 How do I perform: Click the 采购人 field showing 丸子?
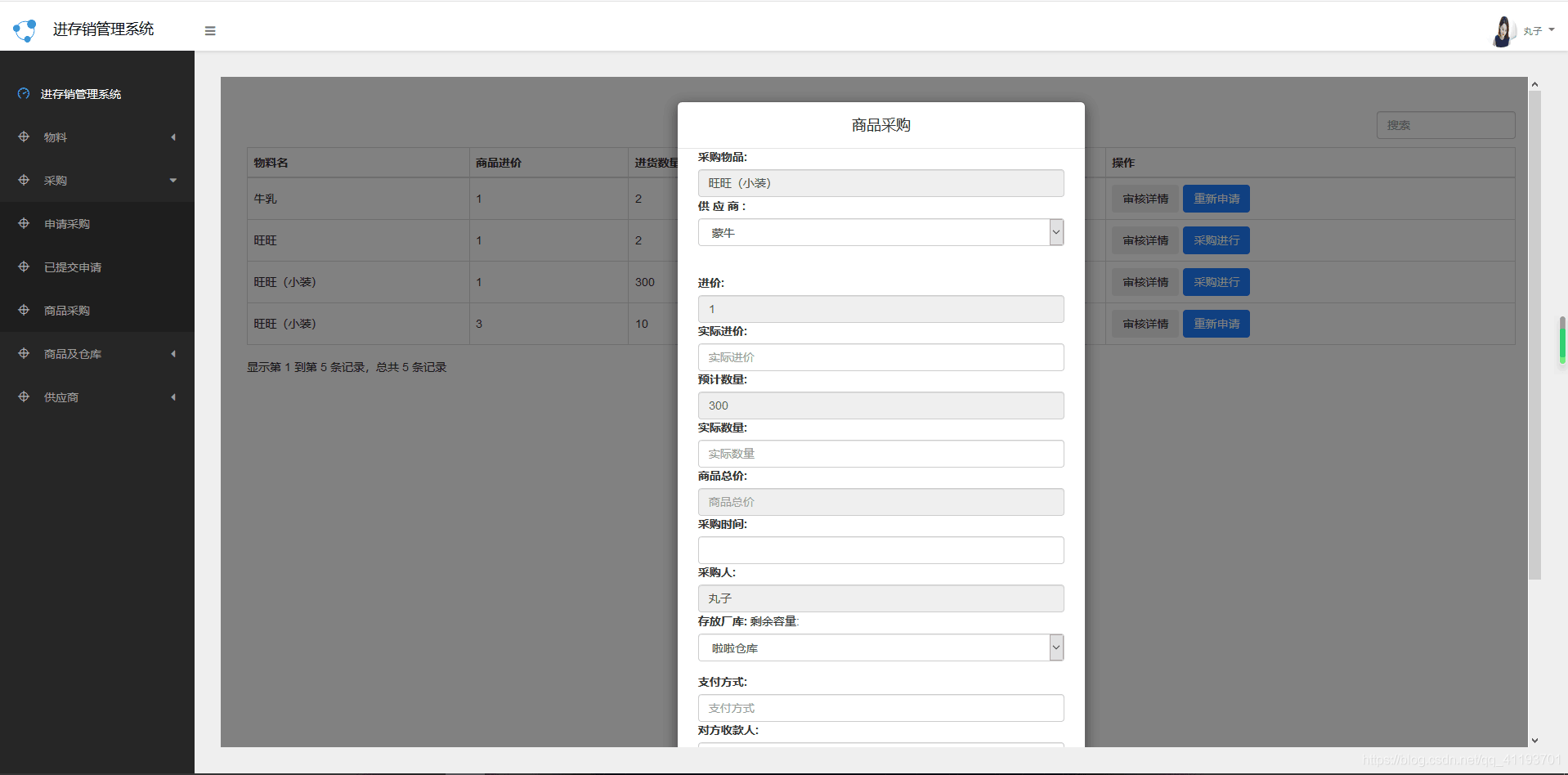tap(880, 598)
